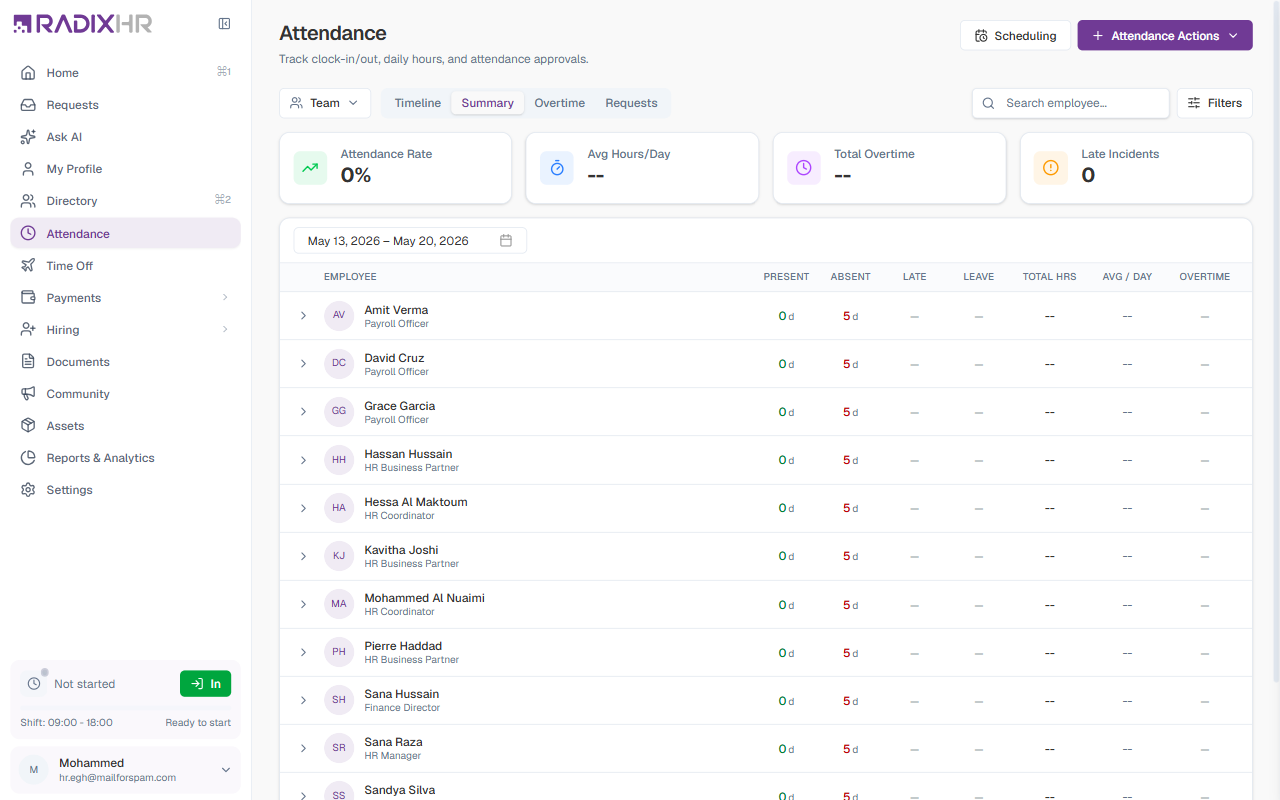Expand Hessa Al Maktoum's row
This screenshot has width=1280, height=800.
(303, 508)
